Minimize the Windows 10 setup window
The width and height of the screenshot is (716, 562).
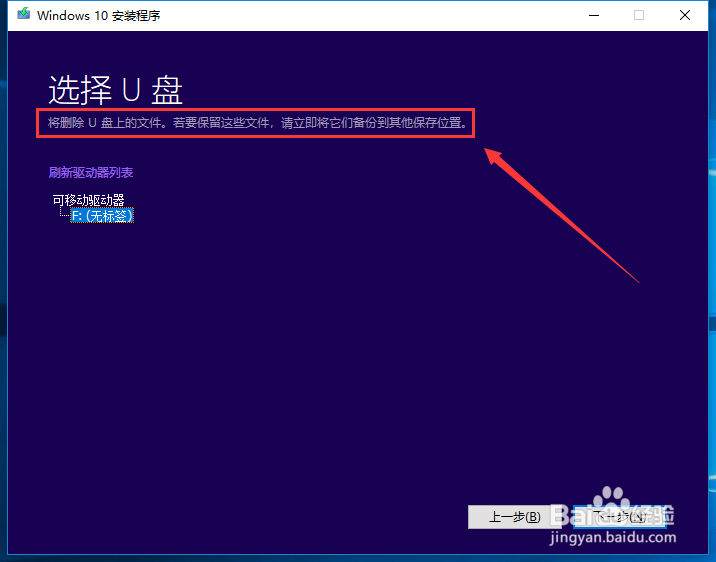click(x=594, y=15)
